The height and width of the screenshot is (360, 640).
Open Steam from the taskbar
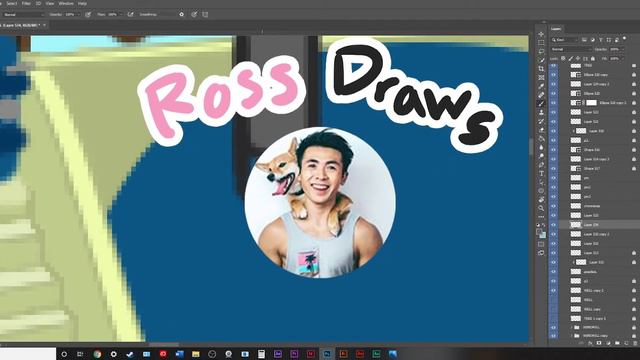(x=130, y=354)
